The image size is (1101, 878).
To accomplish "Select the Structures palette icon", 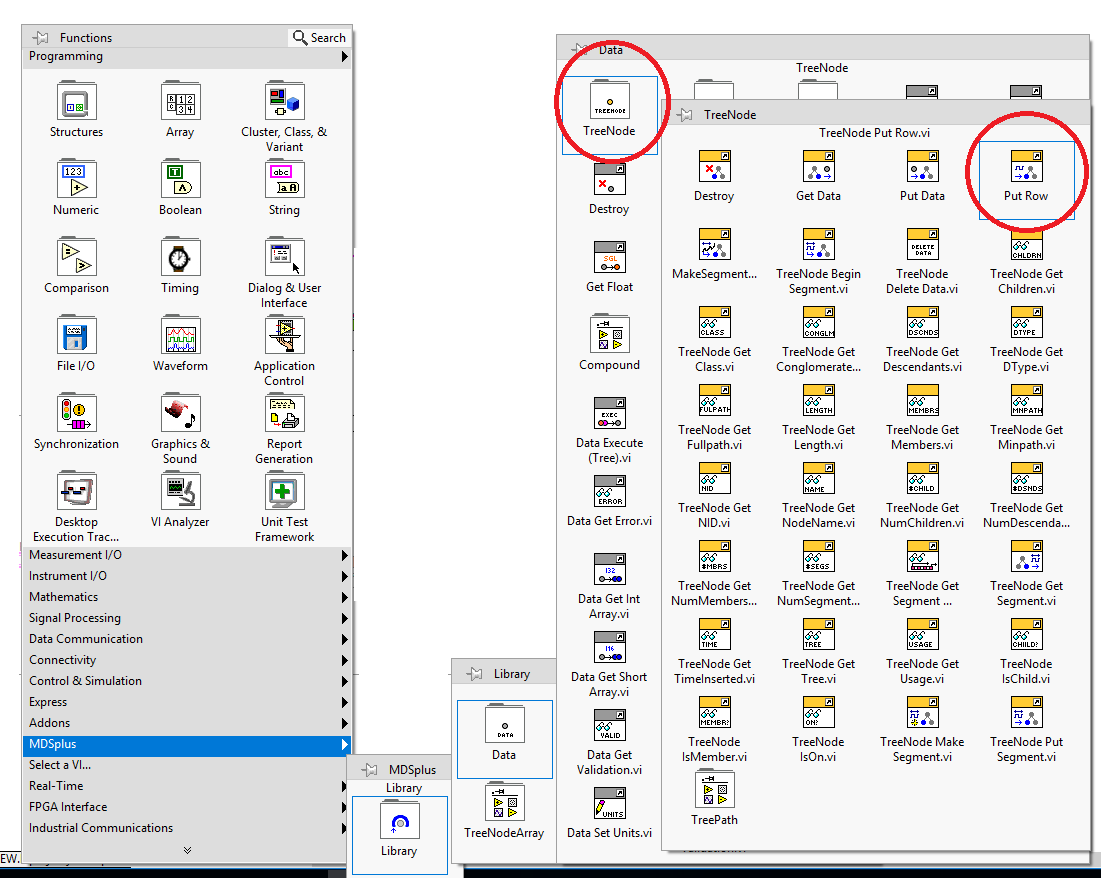I will tap(76, 102).
